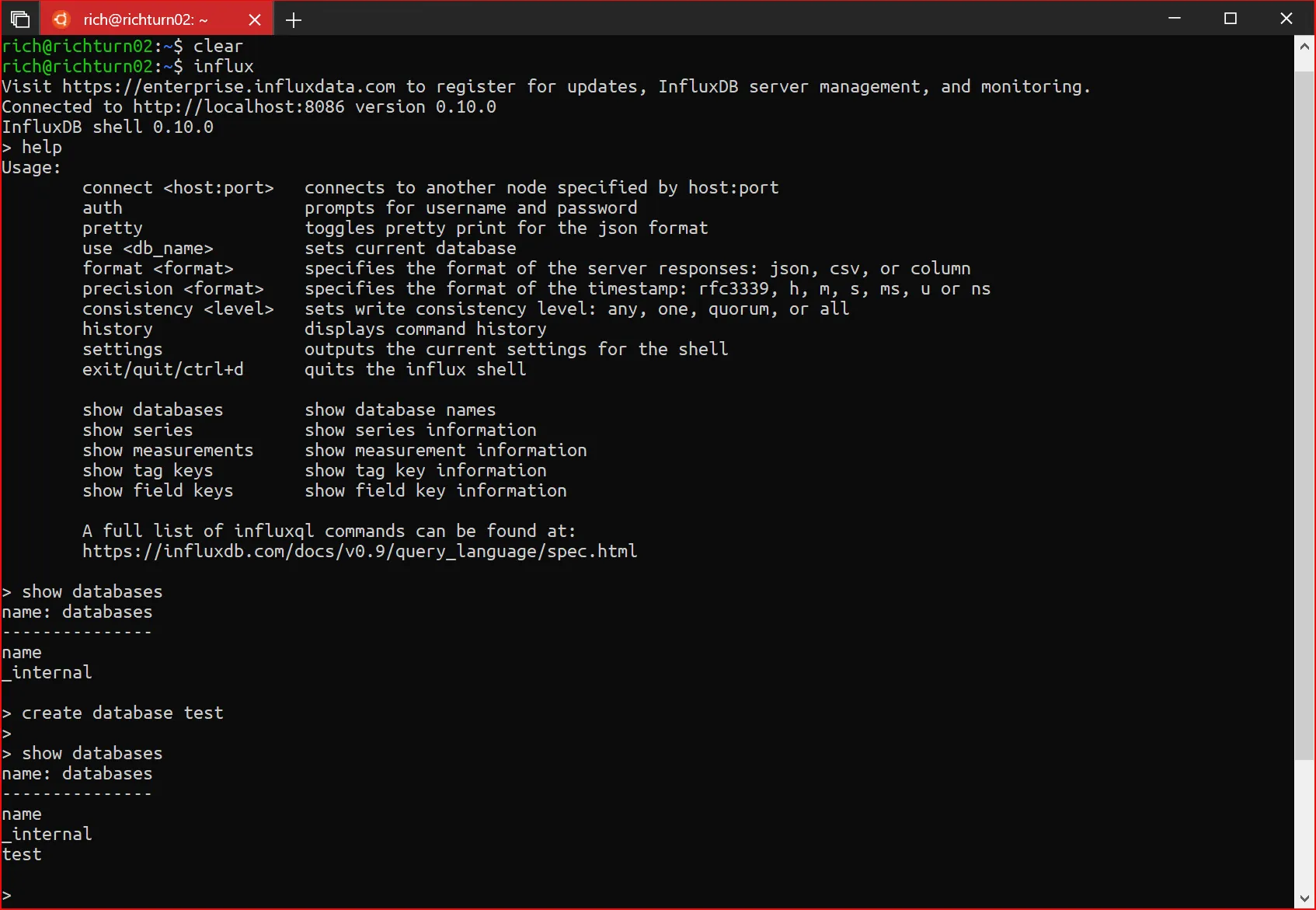Maximize the terminal window

click(1230, 19)
